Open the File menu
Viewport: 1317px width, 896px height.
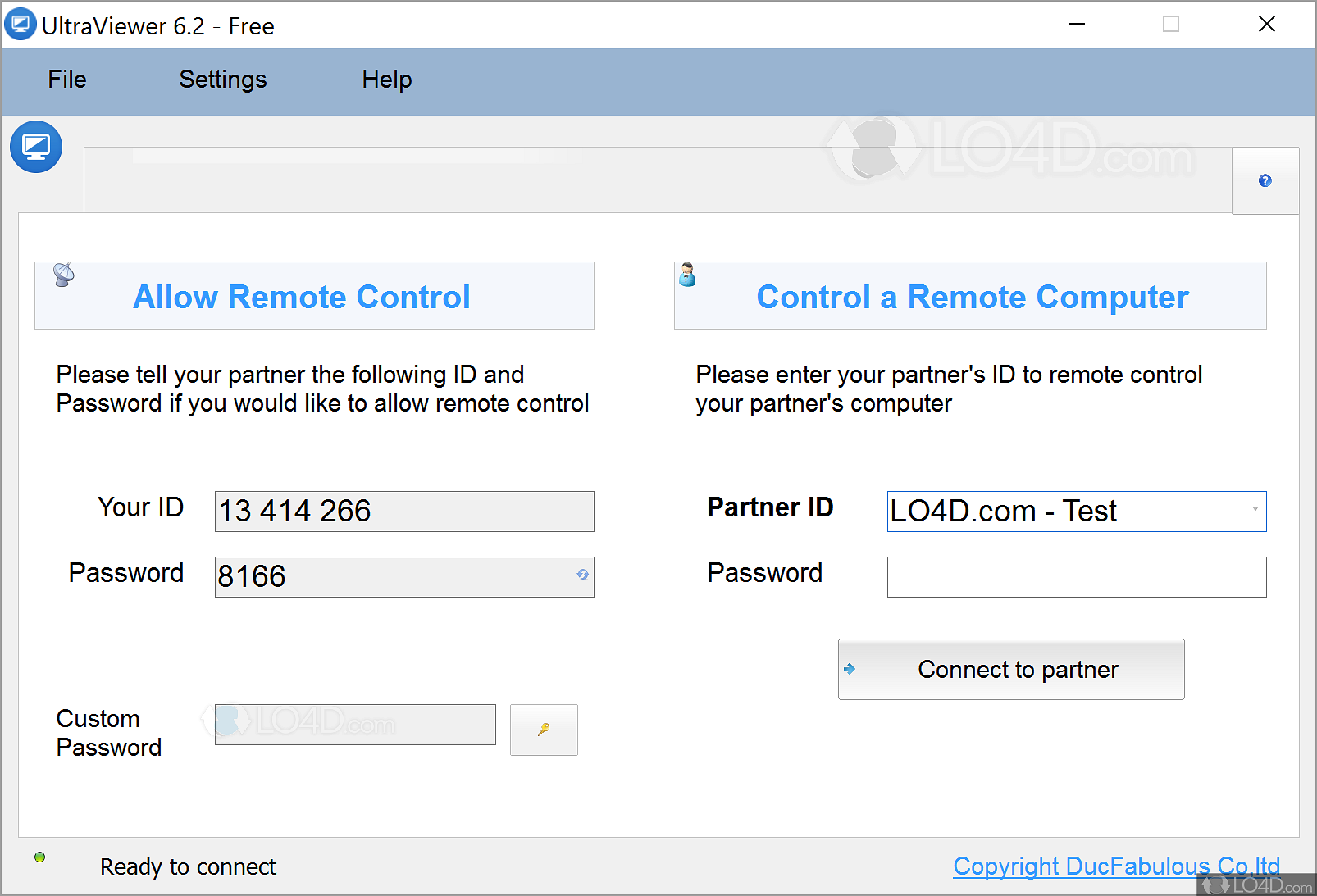pyautogui.click(x=67, y=80)
